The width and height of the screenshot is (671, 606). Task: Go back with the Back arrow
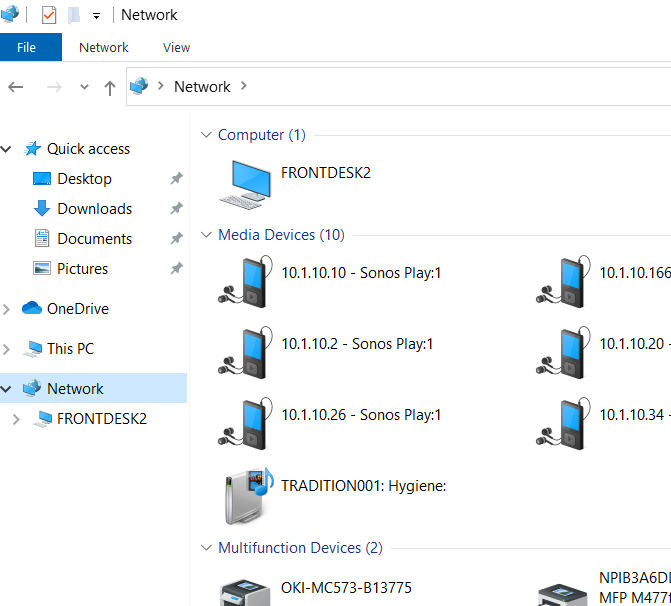(x=16, y=87)
